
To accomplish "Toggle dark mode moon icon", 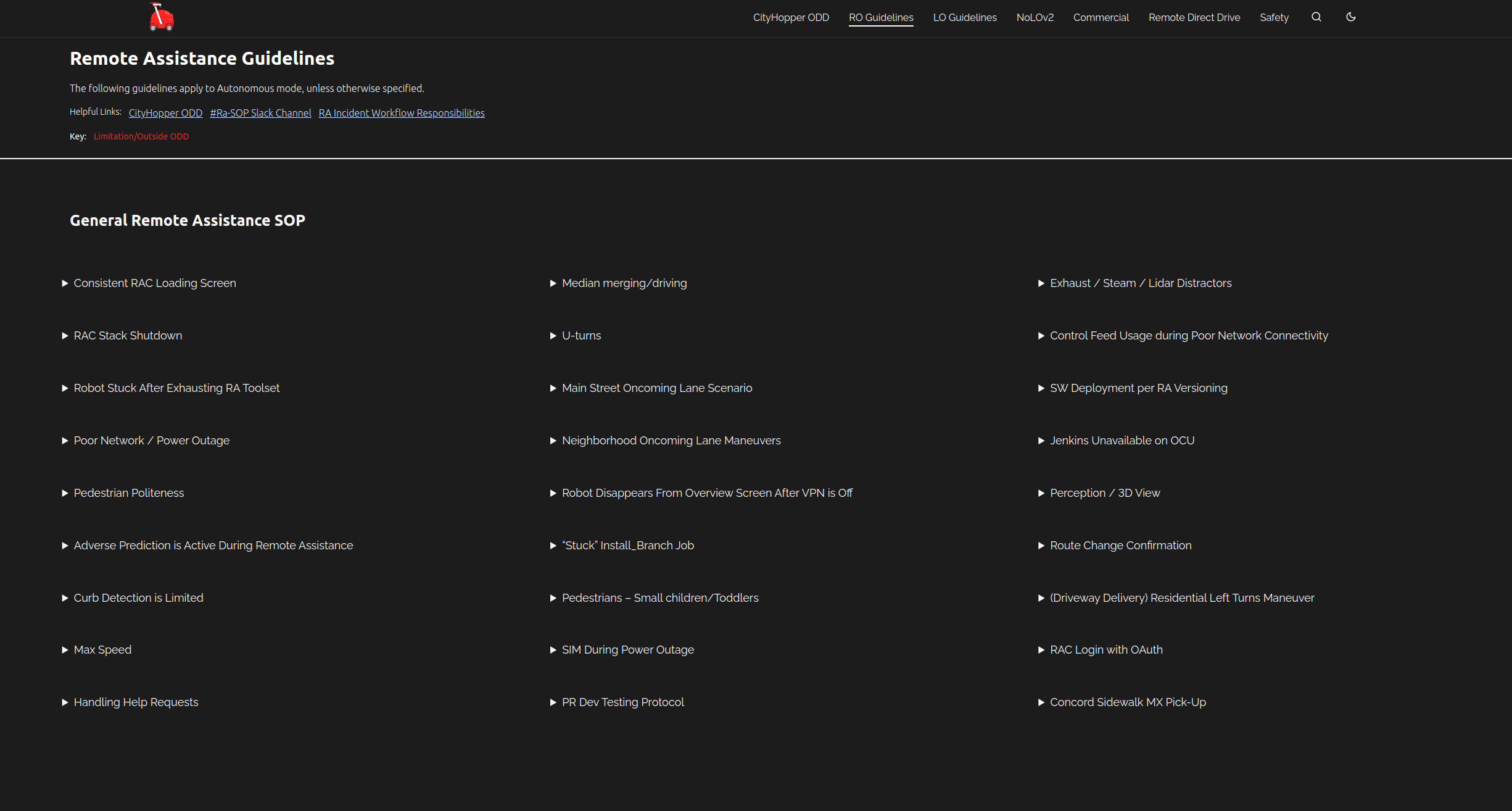I will 1350,17.
